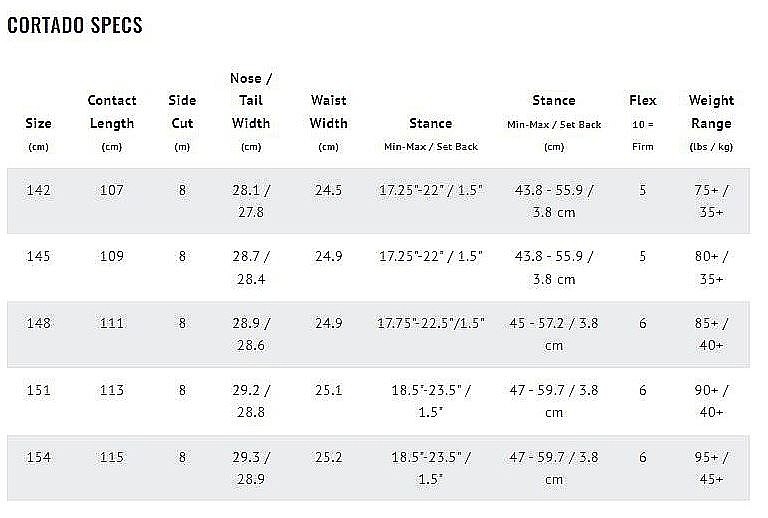The height and width of the screenshot is (518, 768).
Task: Select waist width value 25.1
Action: coord(328,390)
